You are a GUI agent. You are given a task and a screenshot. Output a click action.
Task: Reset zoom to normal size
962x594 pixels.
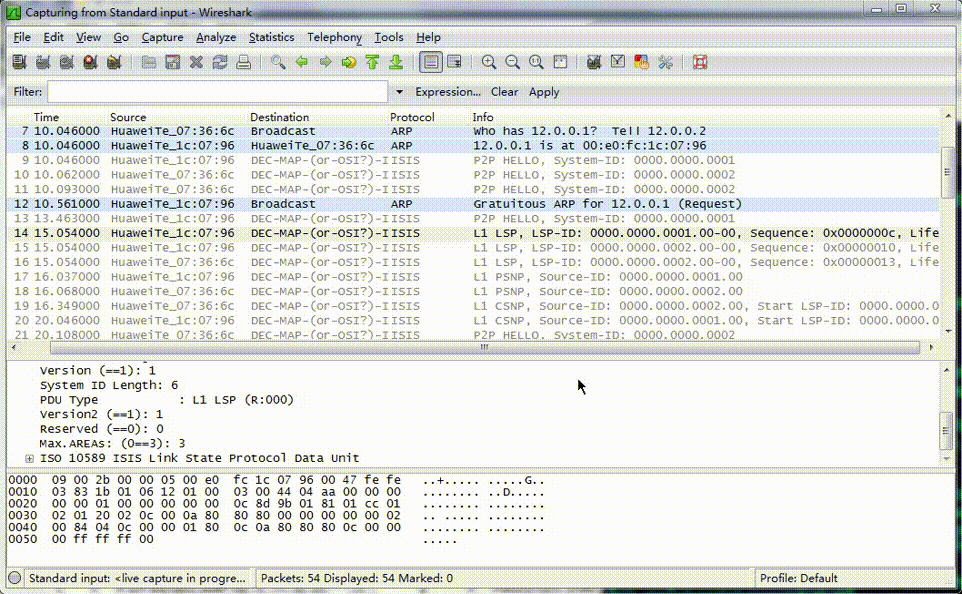536,62
